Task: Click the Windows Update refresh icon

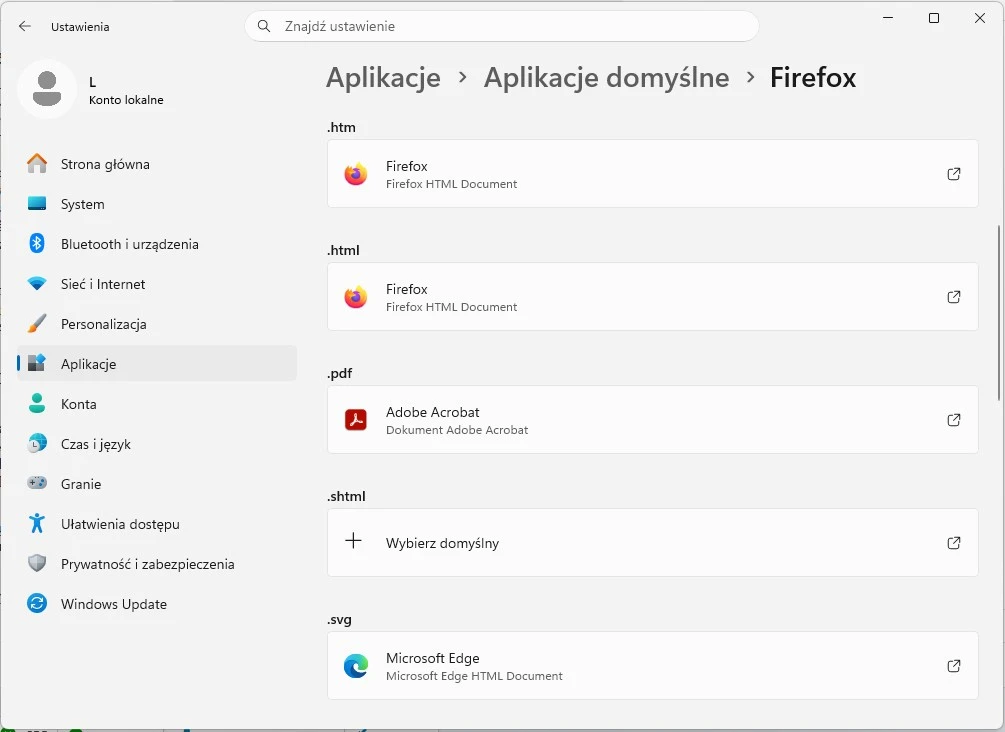Action: (x=37, y=603)
